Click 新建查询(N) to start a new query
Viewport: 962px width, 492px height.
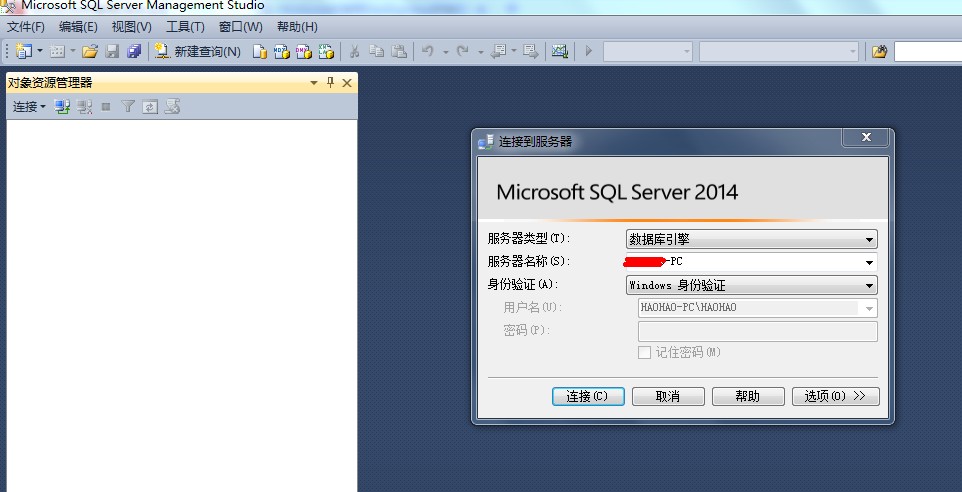pos(198,52)
